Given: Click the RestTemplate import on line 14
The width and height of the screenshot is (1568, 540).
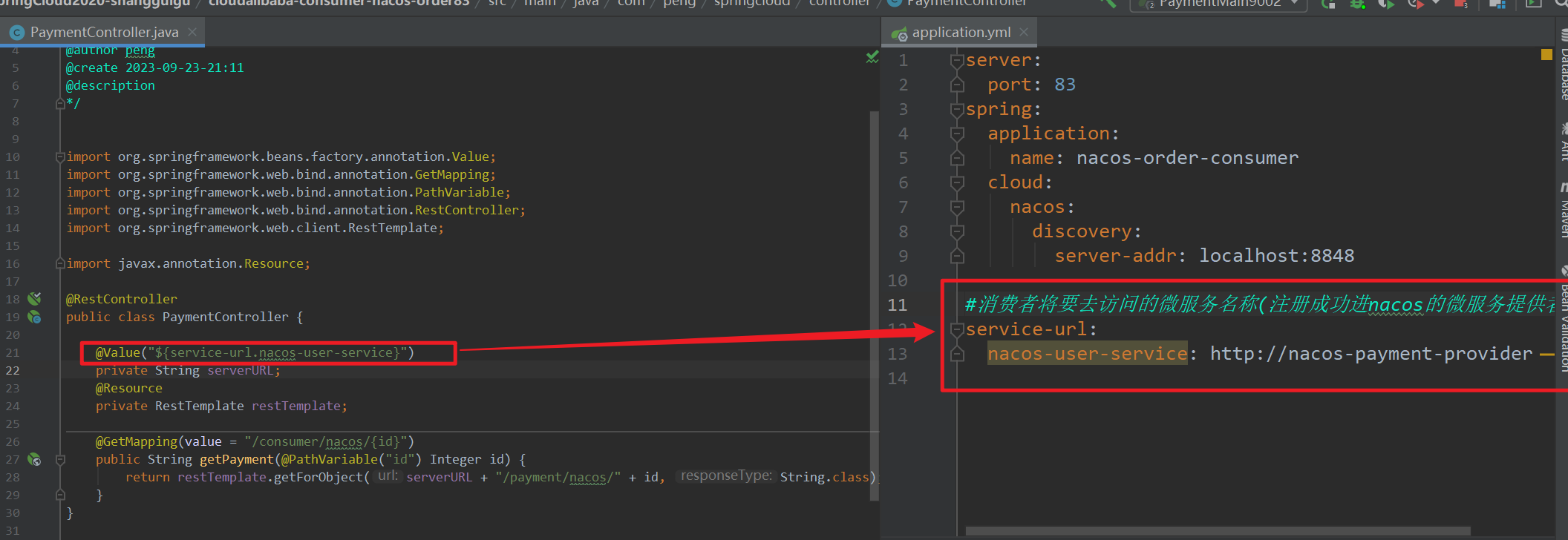Looking at the screenshot, I should pos(255,228).
